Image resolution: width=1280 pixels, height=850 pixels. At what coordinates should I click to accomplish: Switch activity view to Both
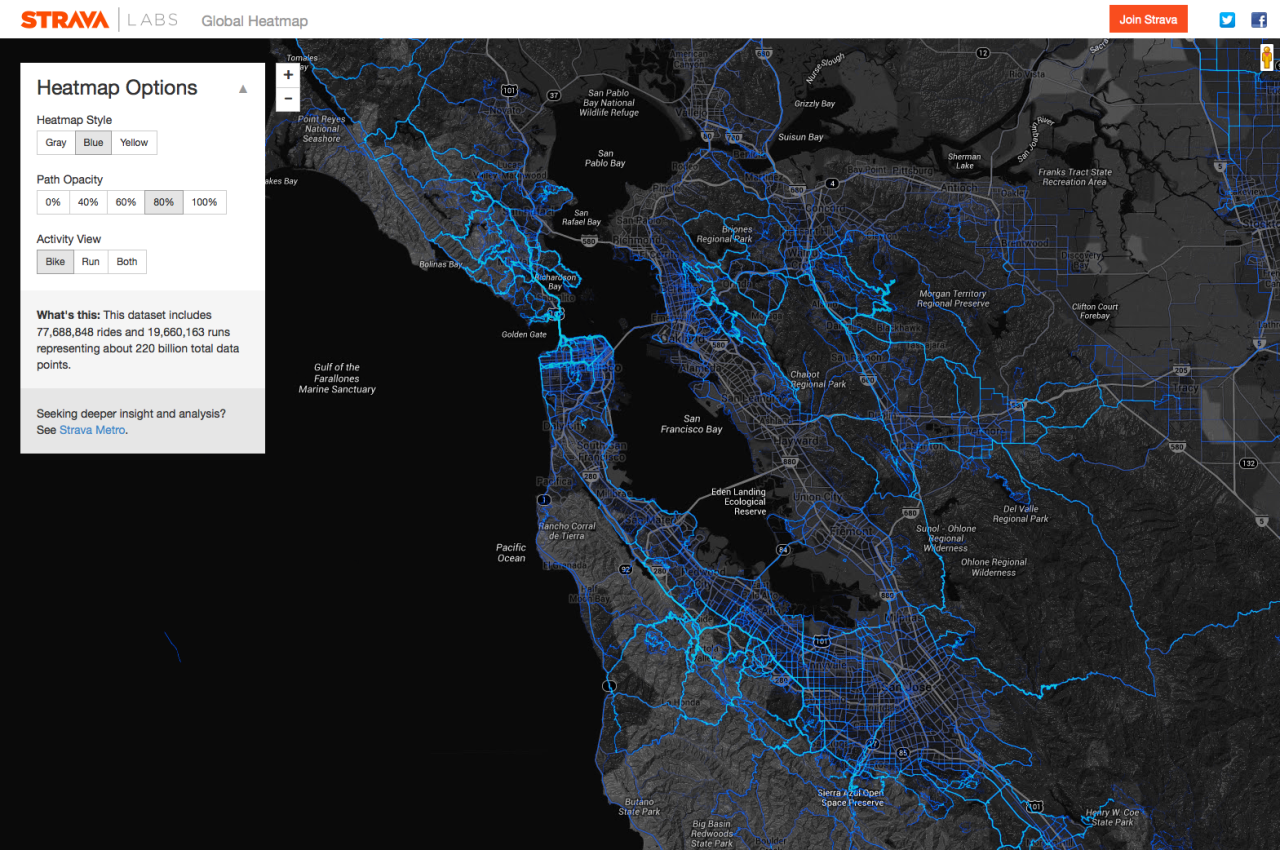(x=127, y=262)
